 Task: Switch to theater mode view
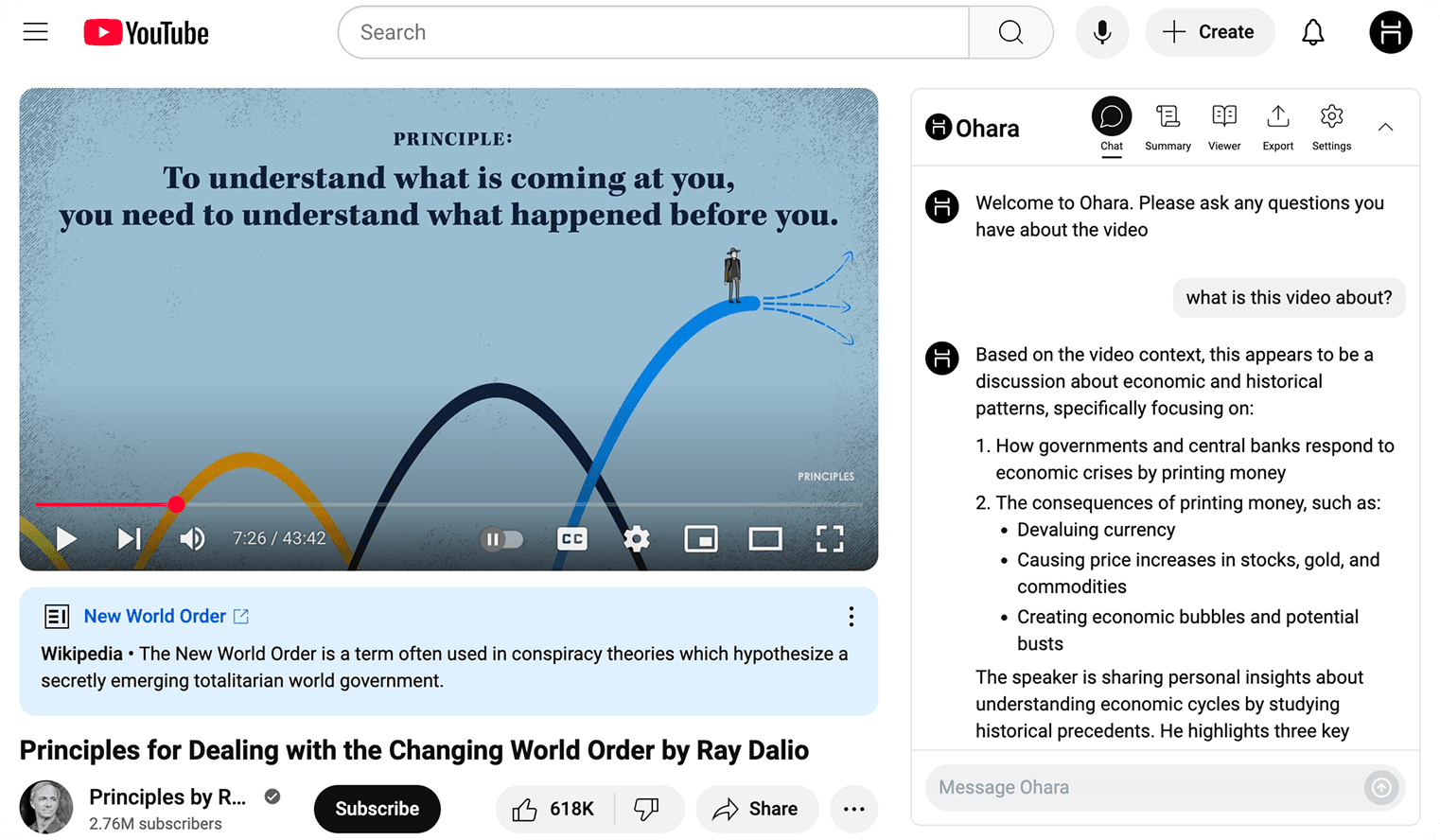pos(764,538)
